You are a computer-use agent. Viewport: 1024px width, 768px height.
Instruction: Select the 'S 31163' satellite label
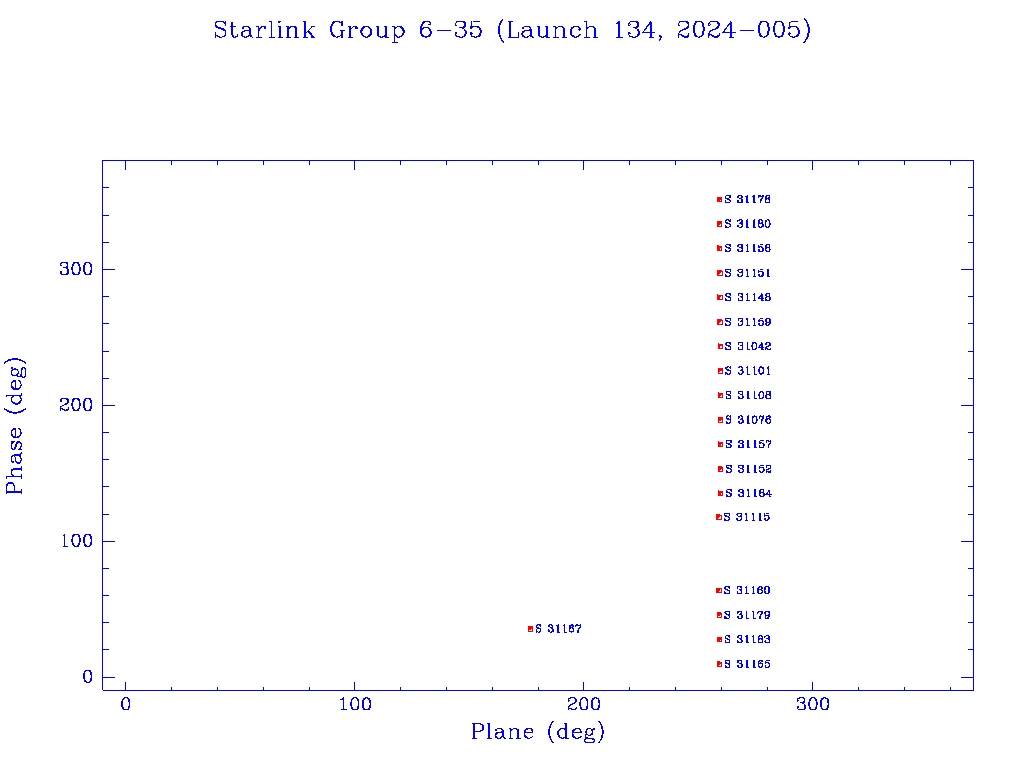[747, 639]
